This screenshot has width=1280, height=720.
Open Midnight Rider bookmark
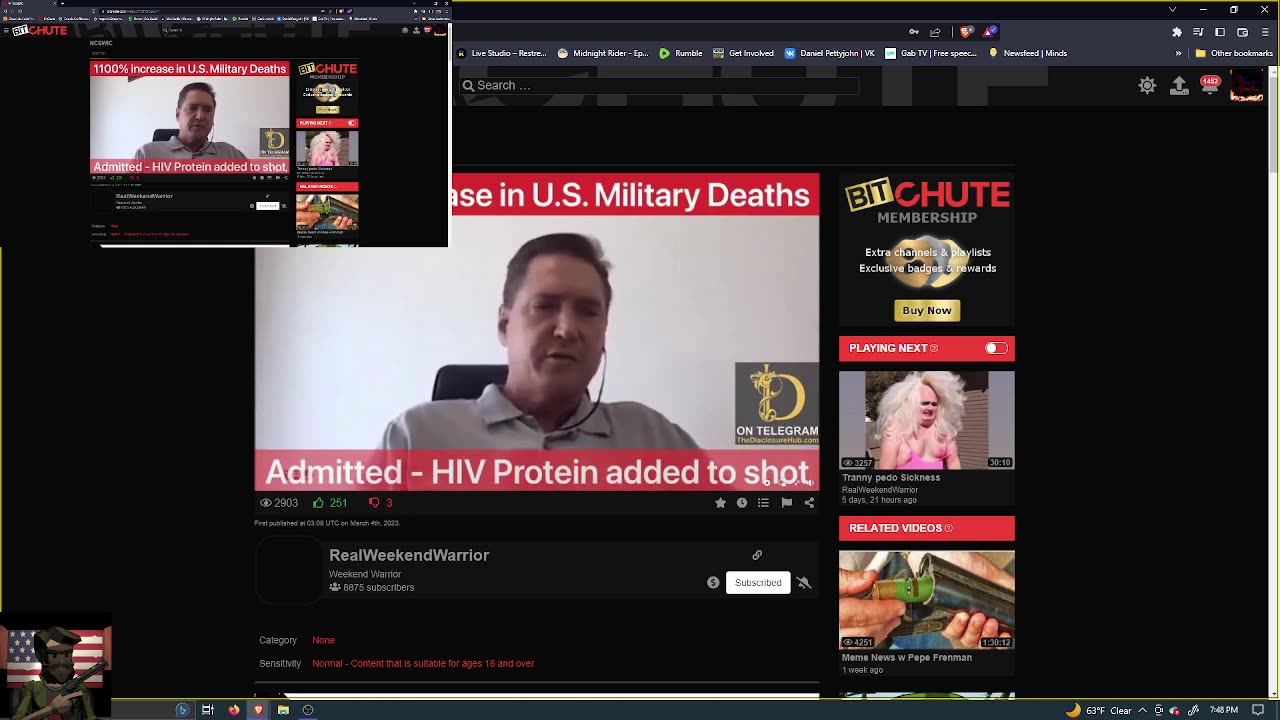pos(603,53)
